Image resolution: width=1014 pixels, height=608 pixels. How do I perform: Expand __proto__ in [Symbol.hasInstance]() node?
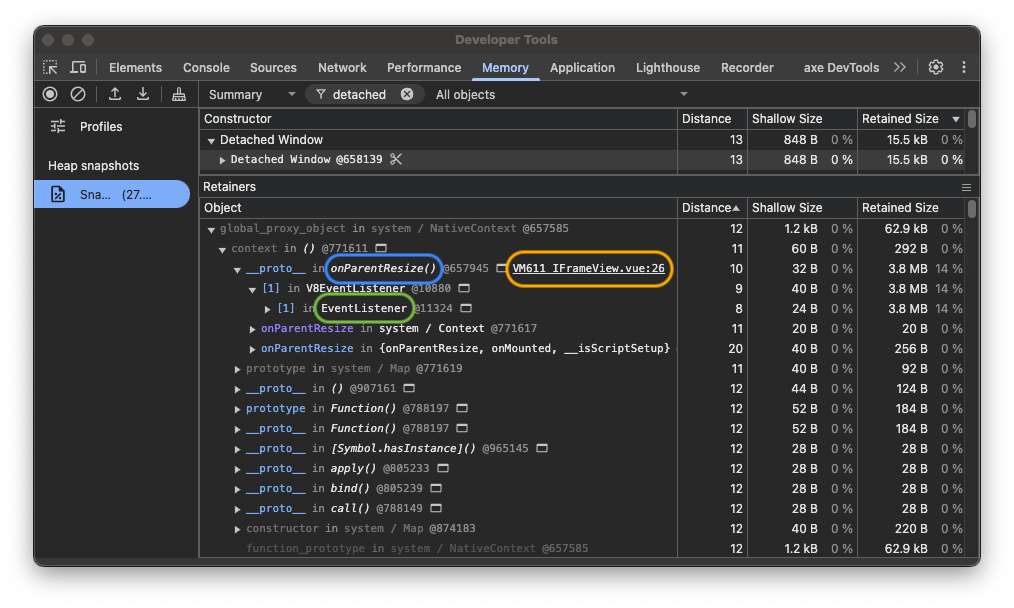coord(237,449)
